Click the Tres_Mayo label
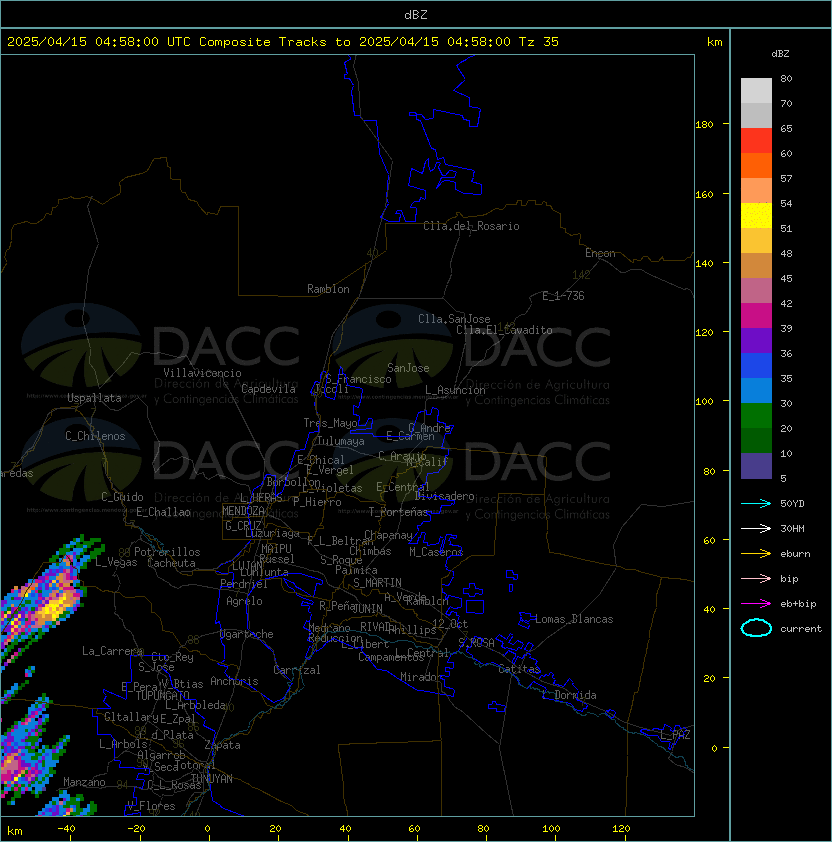Viewport: 832px width, 842px height. coord(330,423)
